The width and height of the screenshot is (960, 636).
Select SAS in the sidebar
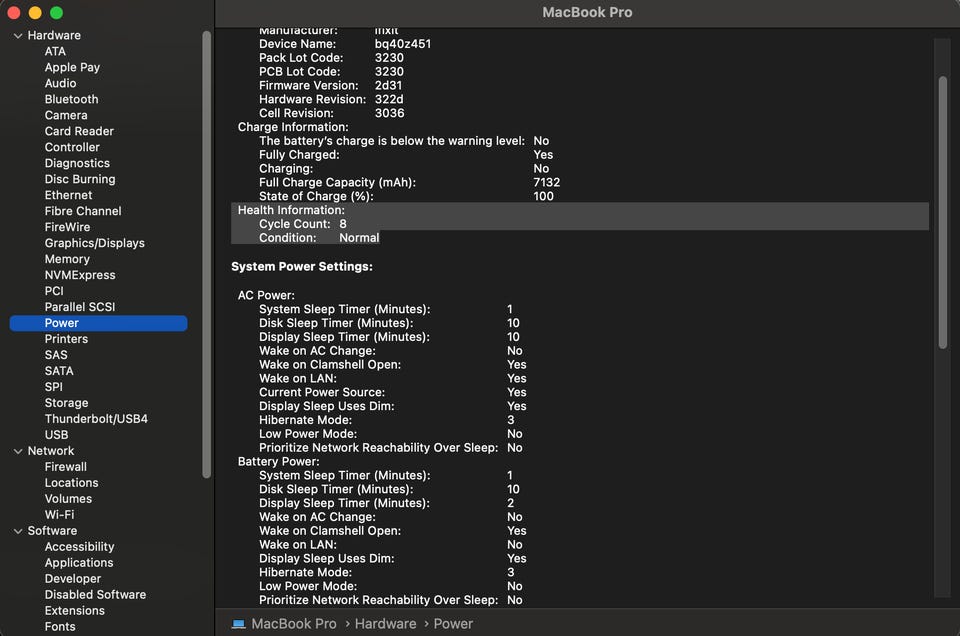(56, 354)
